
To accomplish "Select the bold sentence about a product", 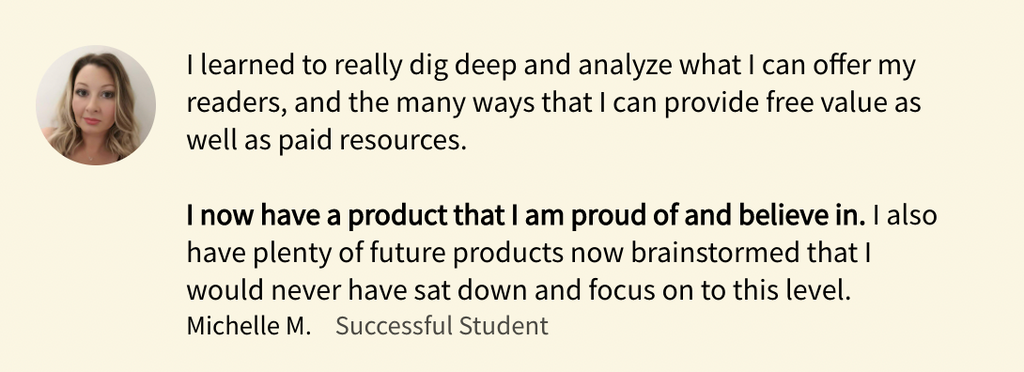I will tap(526, 215).
